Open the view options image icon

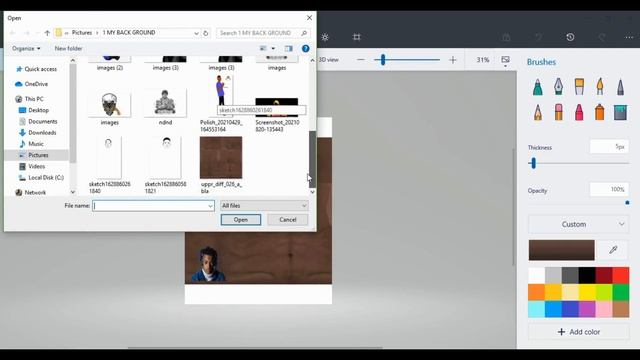tap(505, 61)
